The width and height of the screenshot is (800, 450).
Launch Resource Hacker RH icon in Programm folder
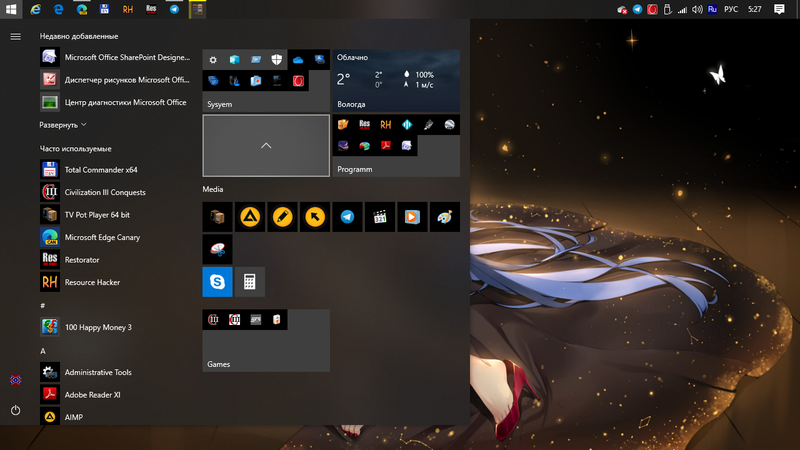click(386, 124)
